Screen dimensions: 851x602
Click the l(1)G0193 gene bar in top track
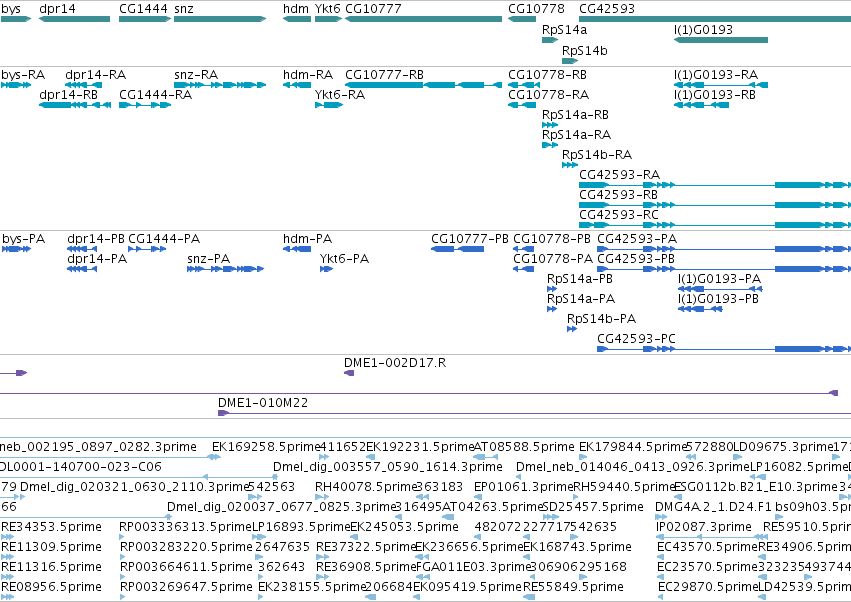click(x=721, y=40)
